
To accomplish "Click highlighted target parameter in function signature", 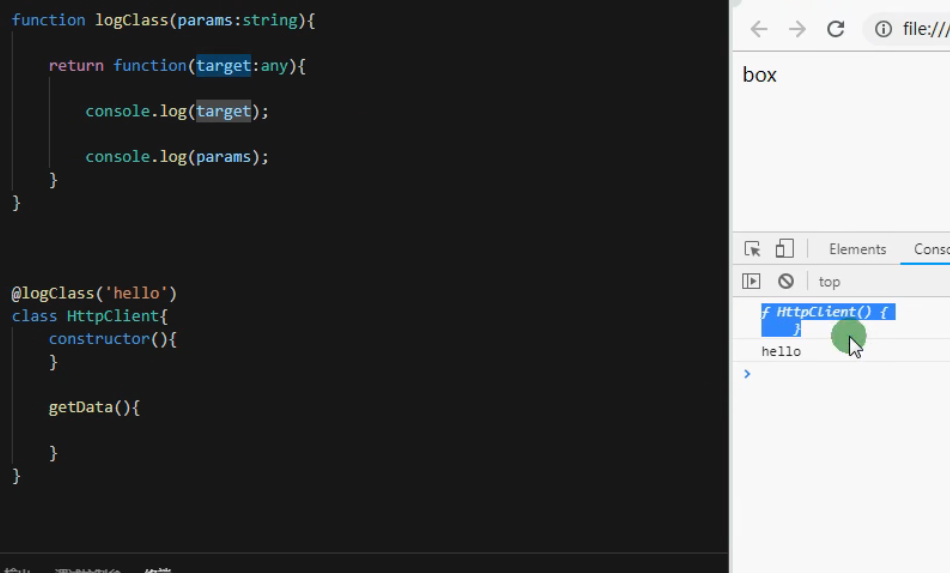I will (x=223, y=65).
